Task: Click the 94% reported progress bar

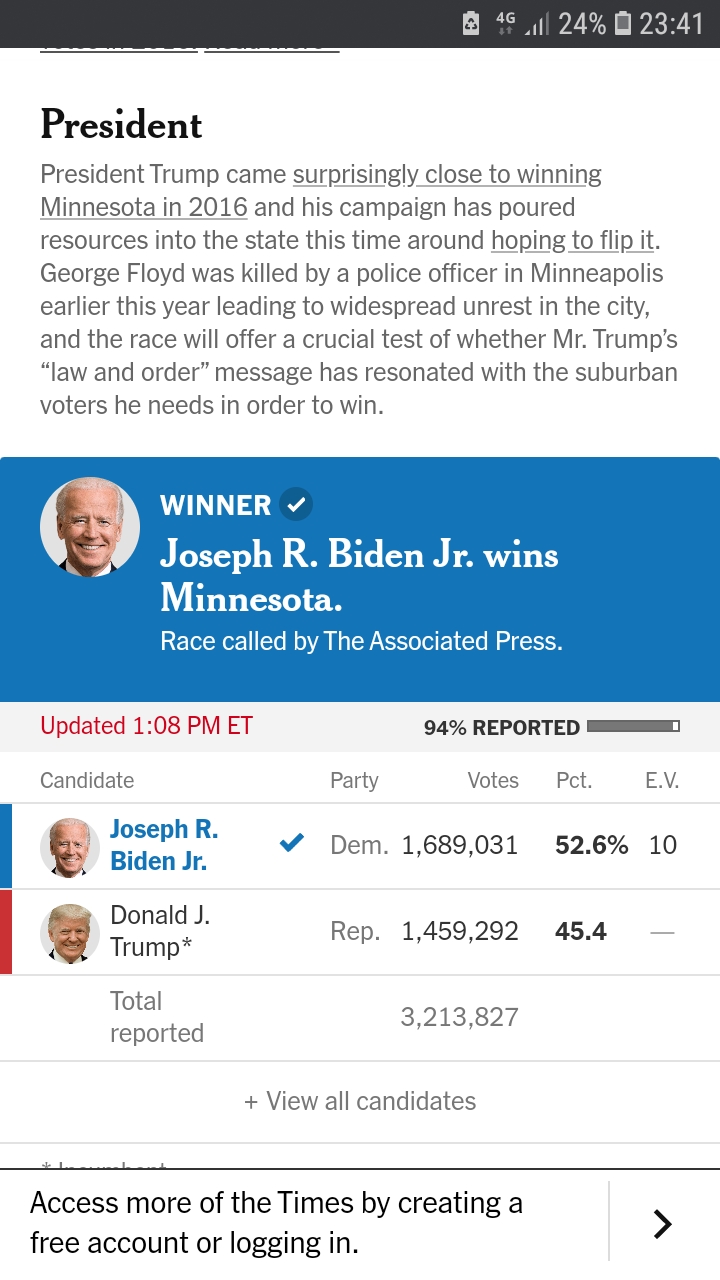Action: coord(634,726)
